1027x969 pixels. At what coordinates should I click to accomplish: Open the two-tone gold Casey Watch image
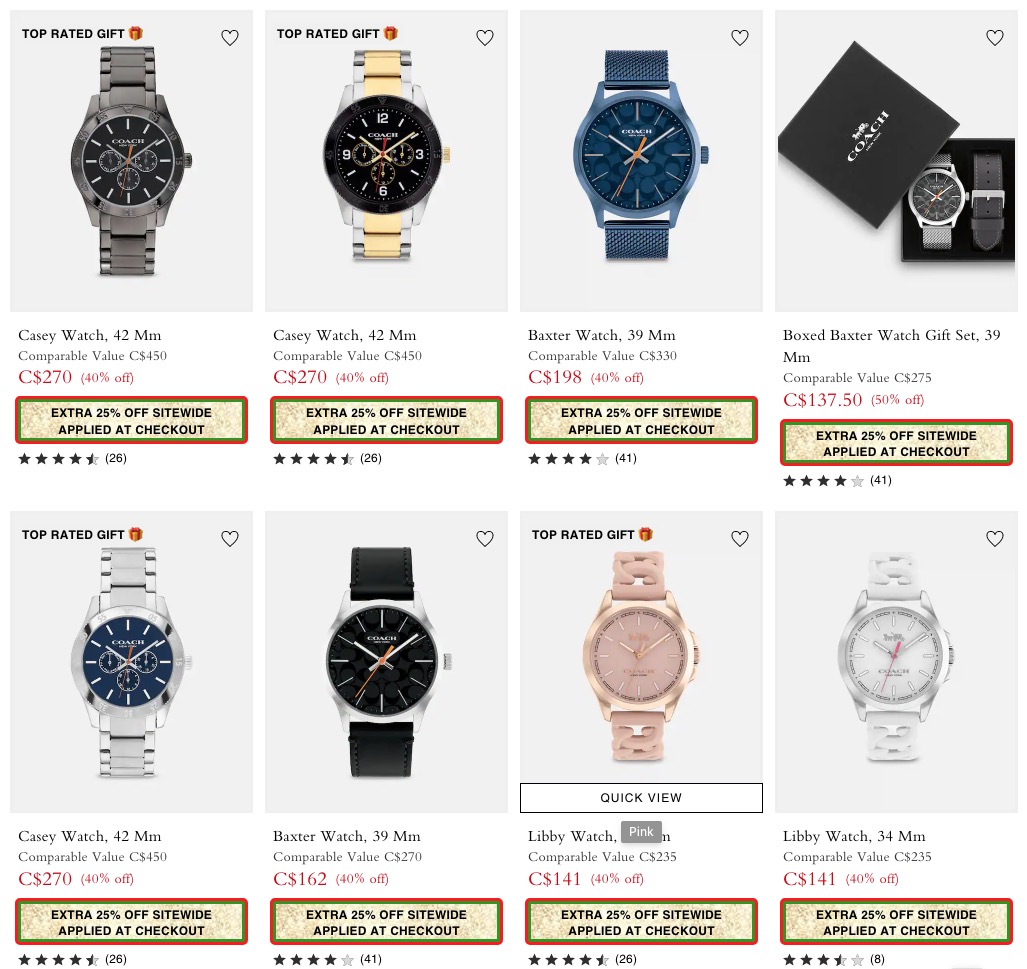[386, 161]
